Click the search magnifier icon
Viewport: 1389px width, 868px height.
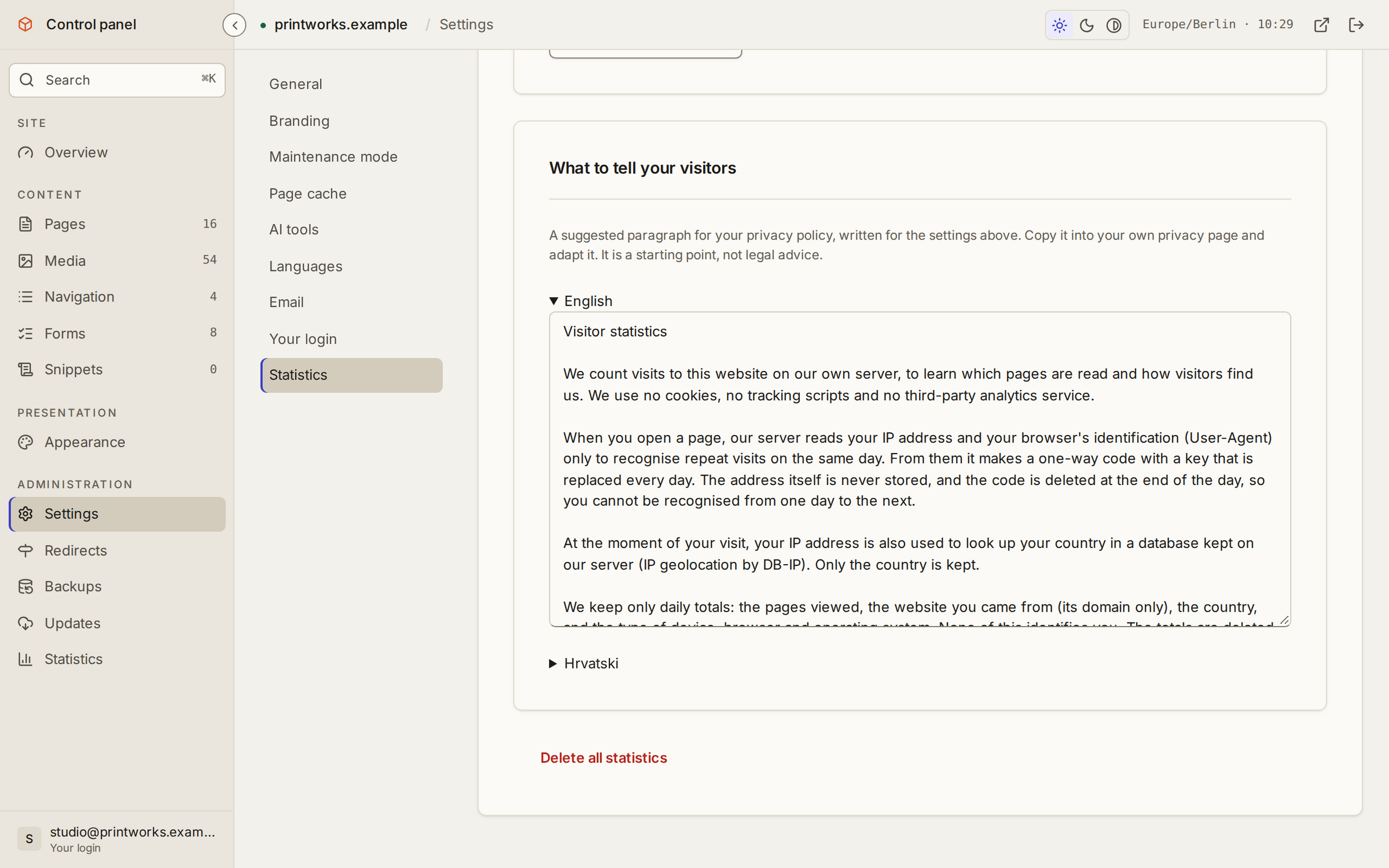tap(27, 80)
